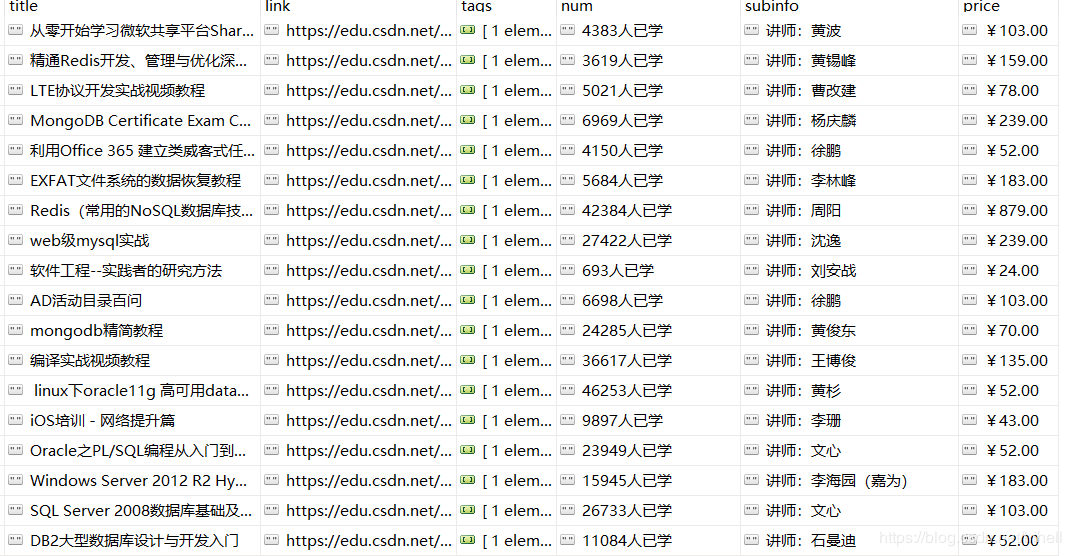
Task: Click the string icon beside 5021人已学
Action: (x=568, y=90)
